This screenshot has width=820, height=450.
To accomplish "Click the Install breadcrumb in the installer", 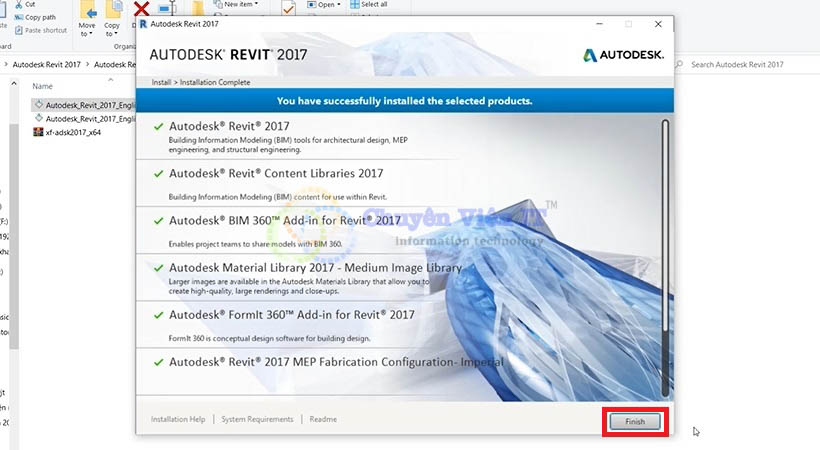I will coord(161,82).
